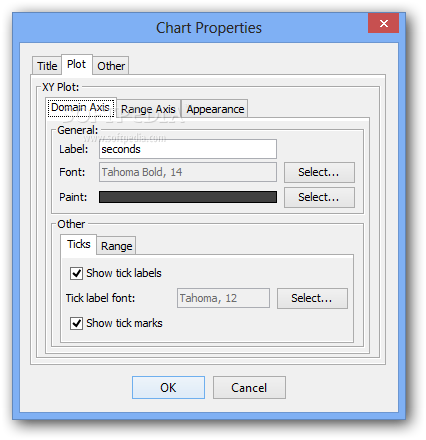Select the Domain Axis tab
426x440 pixels.
coord(81,107)
